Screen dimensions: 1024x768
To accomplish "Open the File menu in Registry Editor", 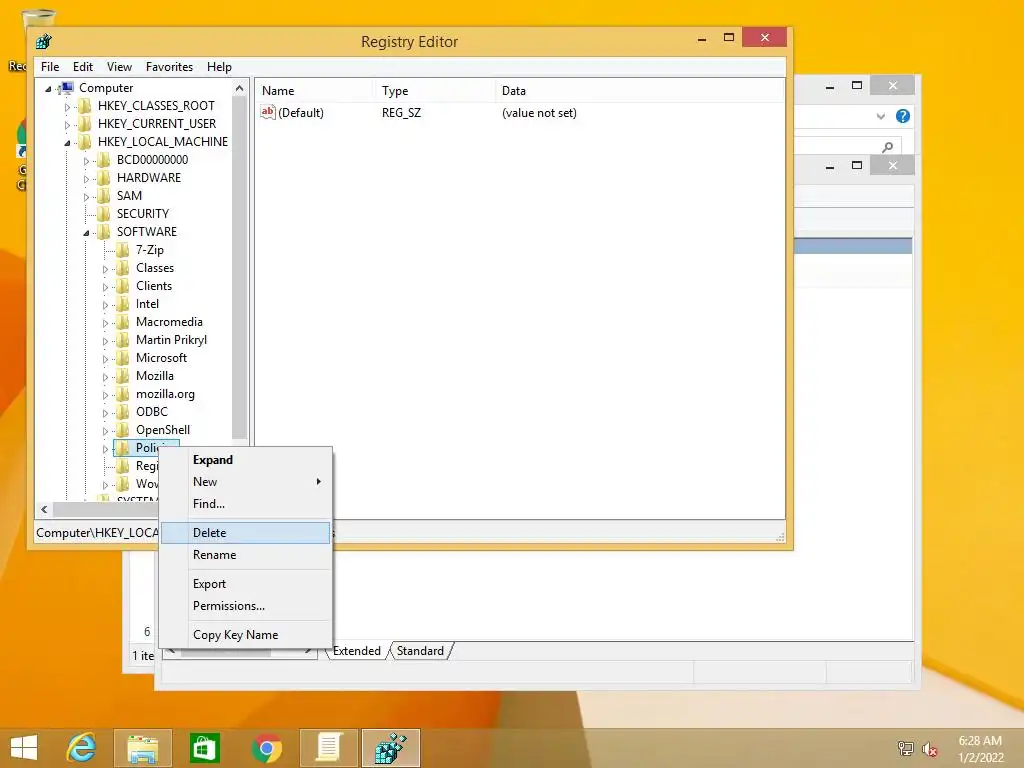I will tap(50, 67).
